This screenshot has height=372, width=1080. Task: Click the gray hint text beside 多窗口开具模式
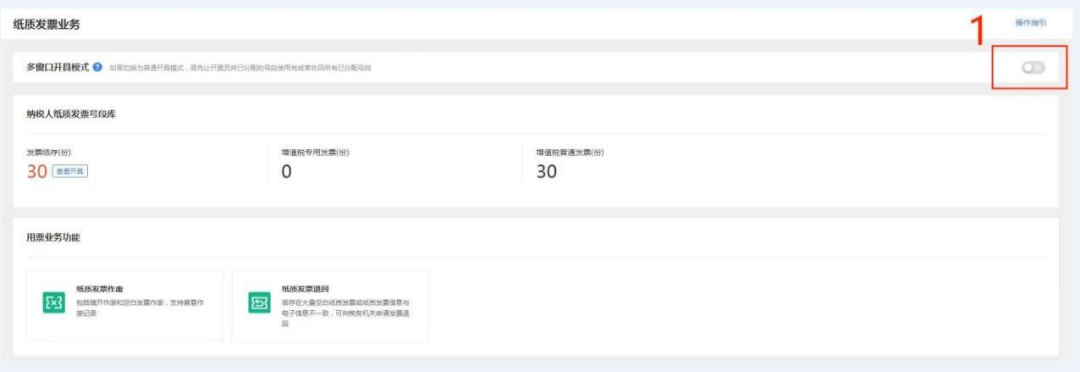(x=240, y=68)
